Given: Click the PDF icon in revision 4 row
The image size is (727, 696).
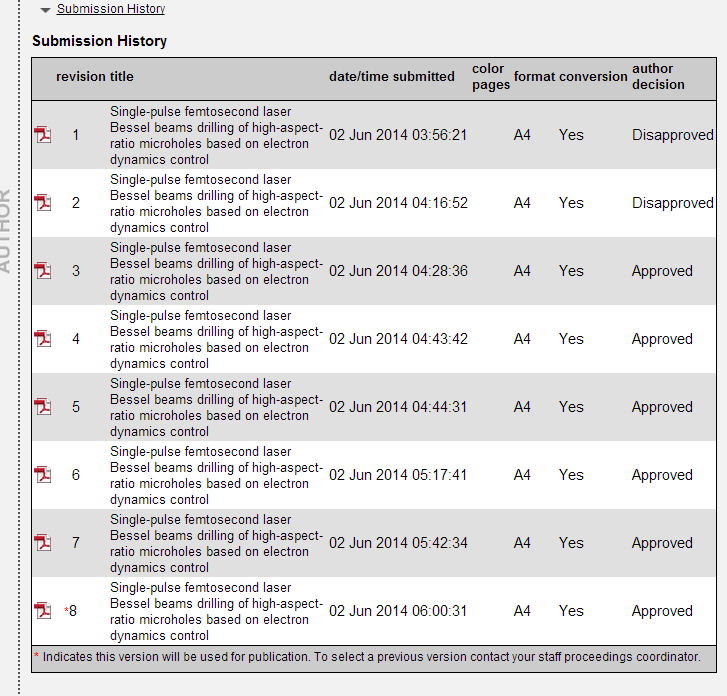Looking at the screenshot, I should 43,339.
